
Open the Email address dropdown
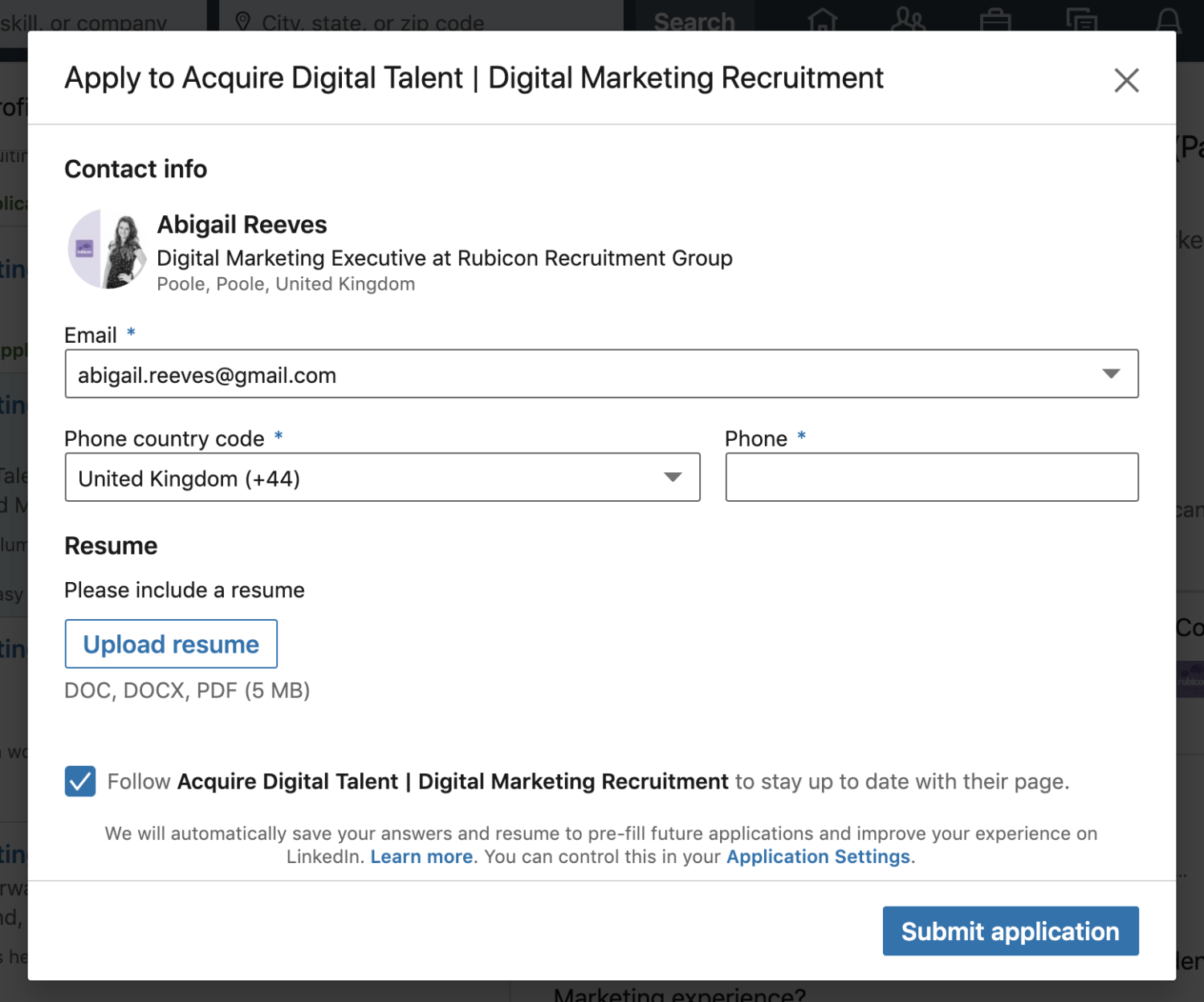(601, 373)
